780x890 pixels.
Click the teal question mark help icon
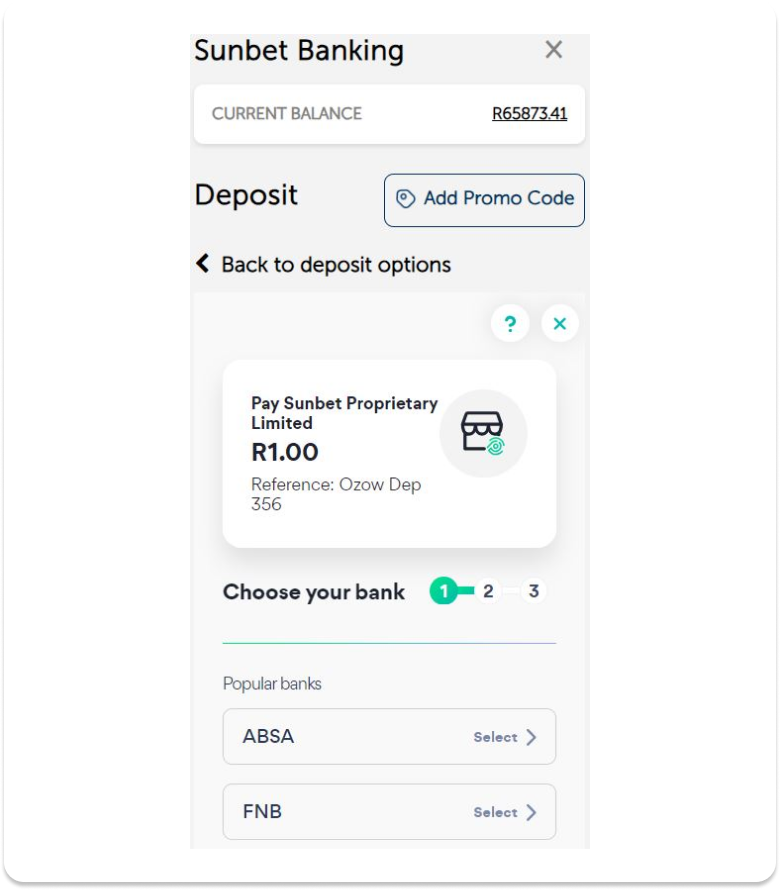510,324
